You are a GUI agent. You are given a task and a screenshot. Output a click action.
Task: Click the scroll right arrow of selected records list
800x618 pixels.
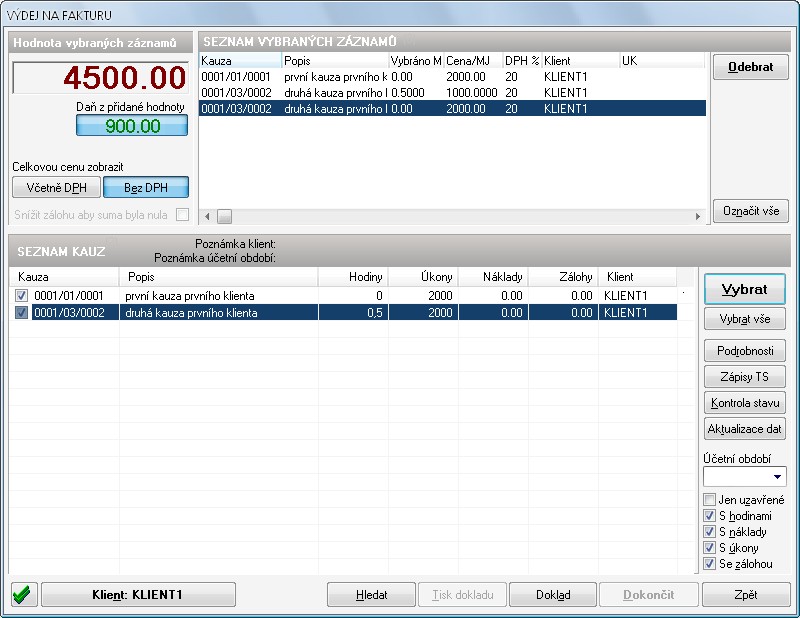[697, 216]
